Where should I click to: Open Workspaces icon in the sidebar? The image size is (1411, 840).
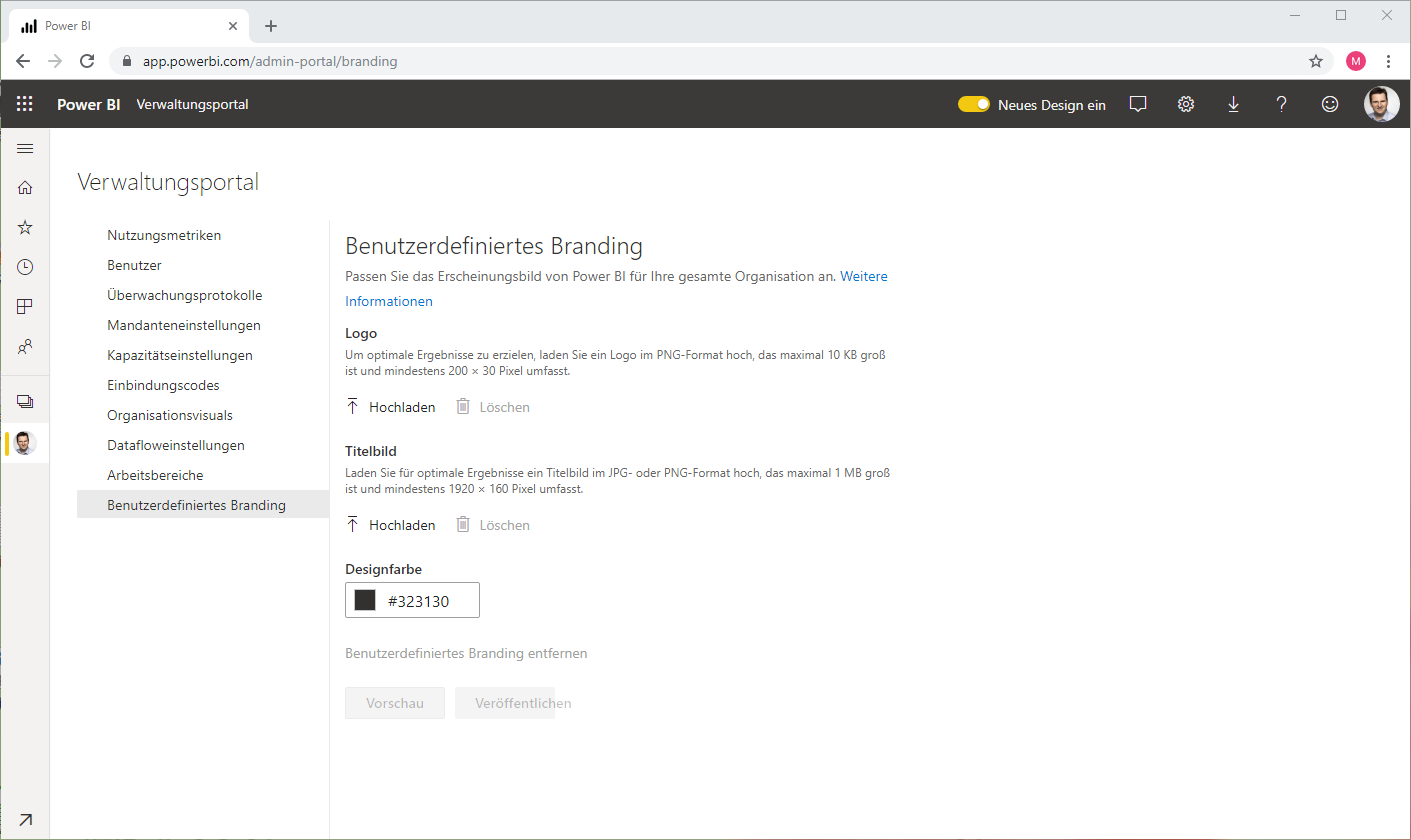click(25, 402)
